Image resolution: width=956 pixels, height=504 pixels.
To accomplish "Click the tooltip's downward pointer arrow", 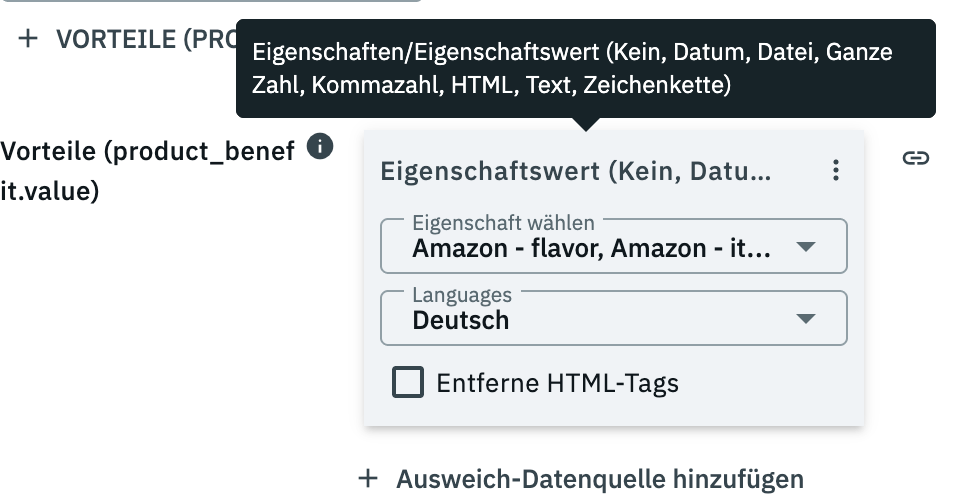I will [x=587, y=125].
